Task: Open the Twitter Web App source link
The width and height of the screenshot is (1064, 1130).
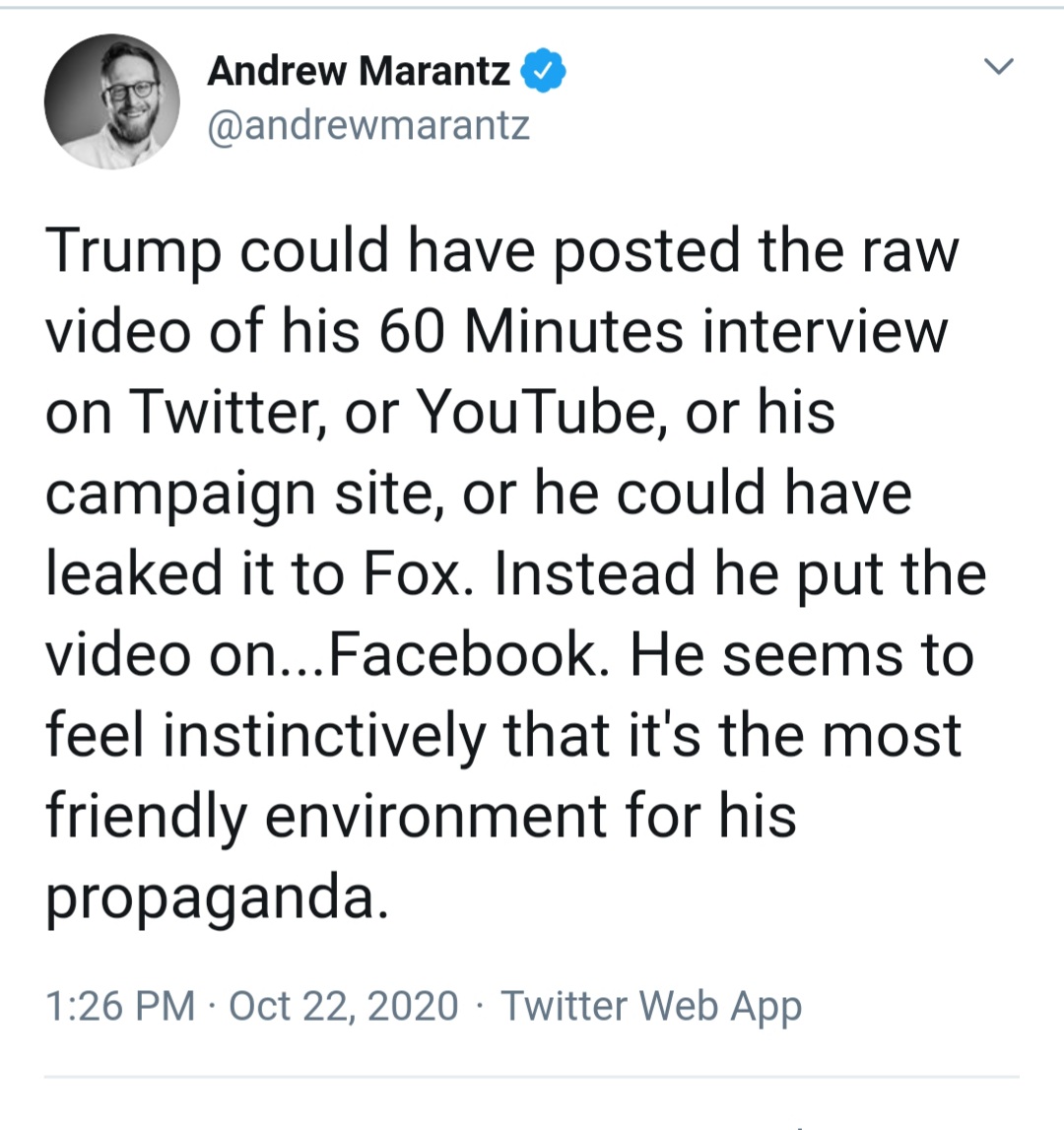Action: click(x=651, y=1006)
